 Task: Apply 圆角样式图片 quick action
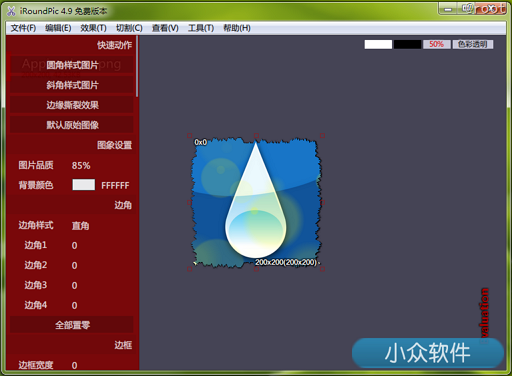pos(72,65)
